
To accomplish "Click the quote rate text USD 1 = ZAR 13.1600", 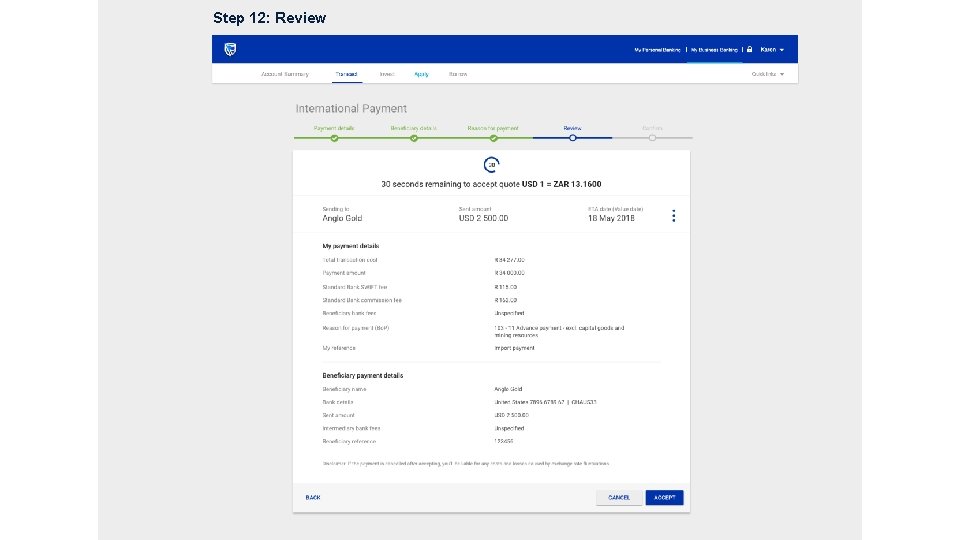I will coord(561,184).
